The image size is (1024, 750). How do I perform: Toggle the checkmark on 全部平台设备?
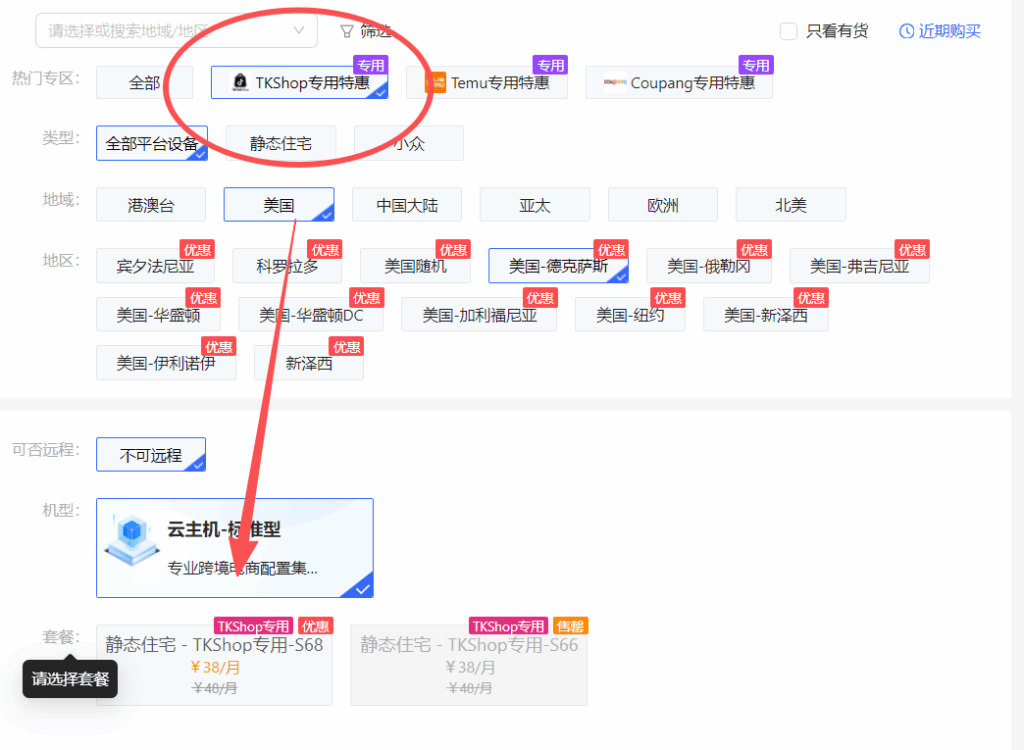[199, 155]
